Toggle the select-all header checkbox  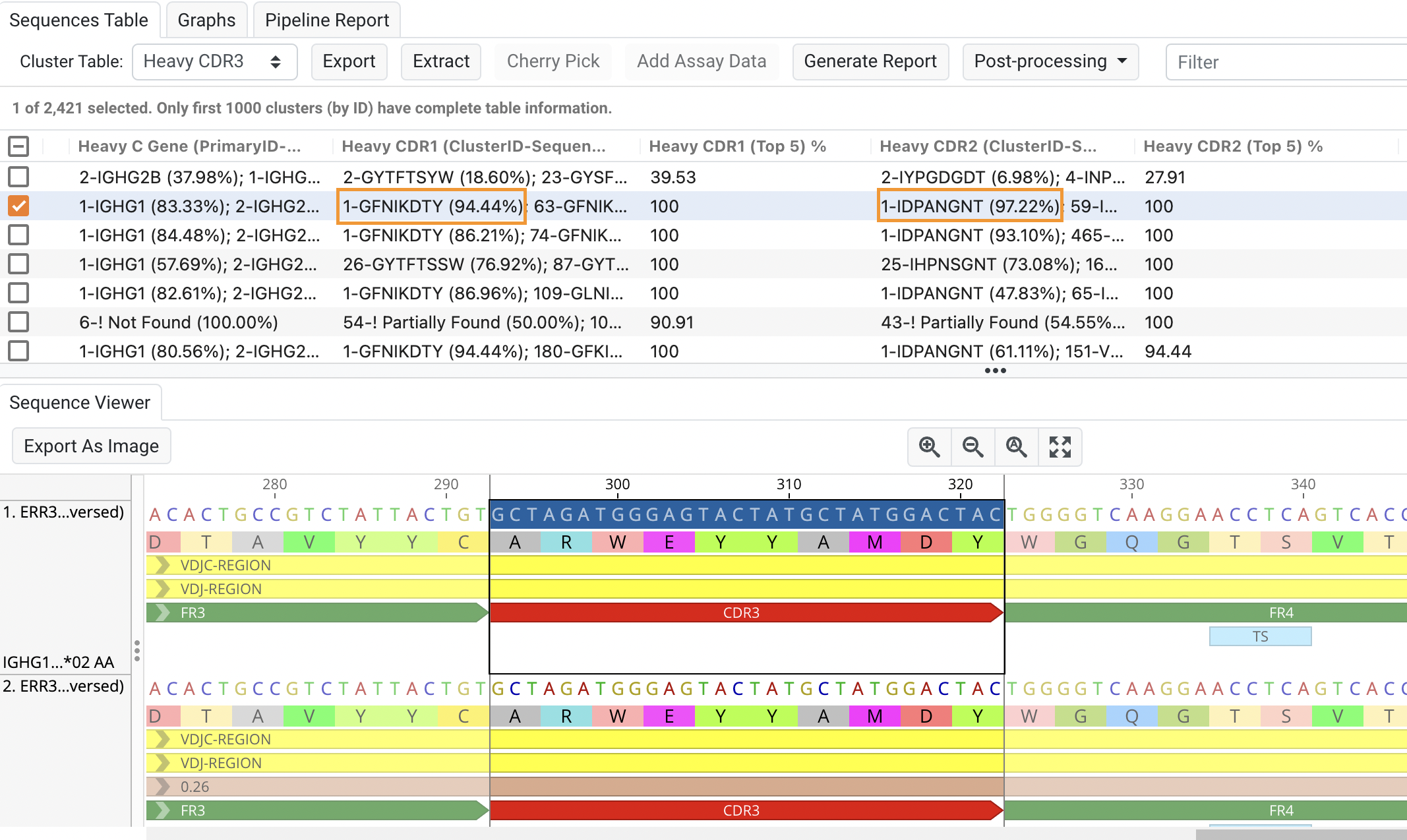[x=18, y=146]
